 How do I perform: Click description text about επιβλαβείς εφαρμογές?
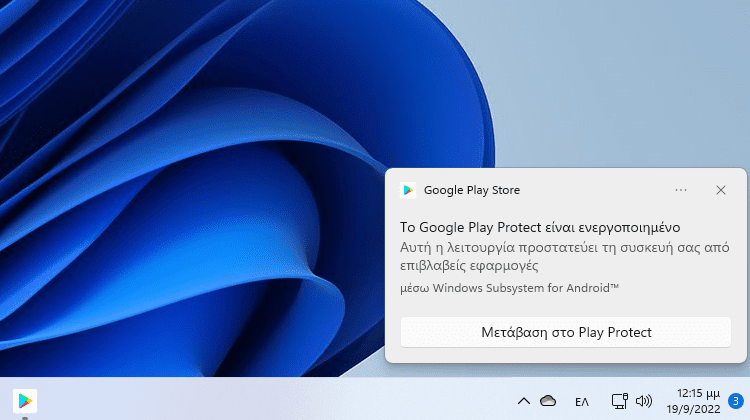click(x=565, y=256)
